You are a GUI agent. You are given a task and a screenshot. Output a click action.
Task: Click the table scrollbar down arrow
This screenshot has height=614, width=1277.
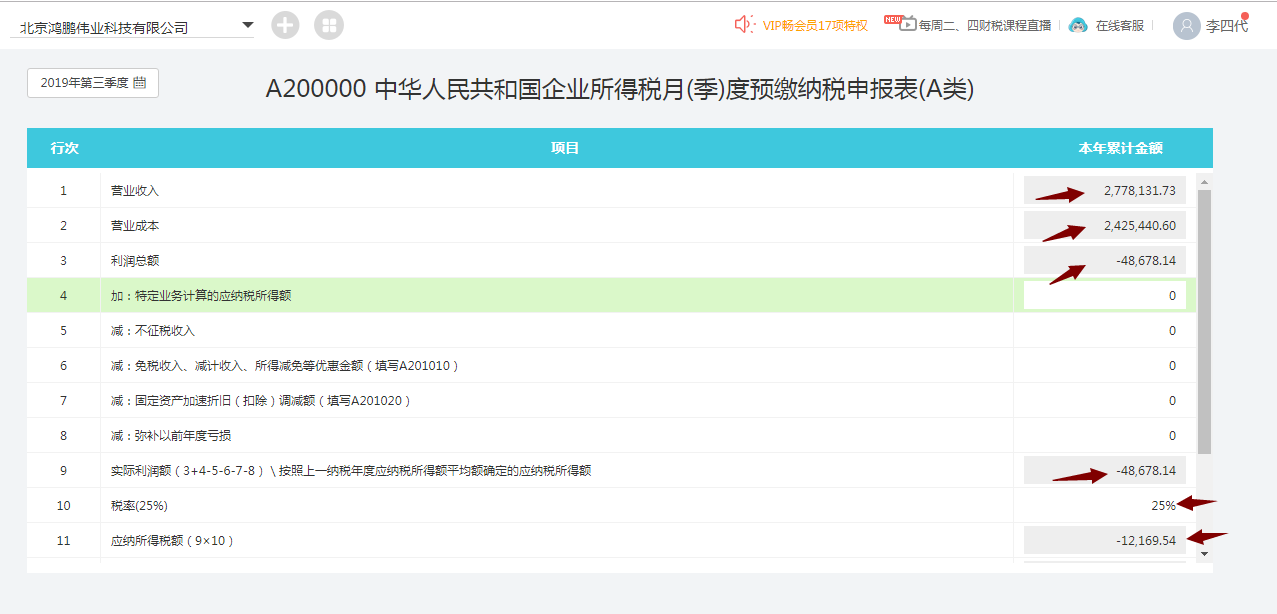pyautogui.click(x=1204, y=553)
